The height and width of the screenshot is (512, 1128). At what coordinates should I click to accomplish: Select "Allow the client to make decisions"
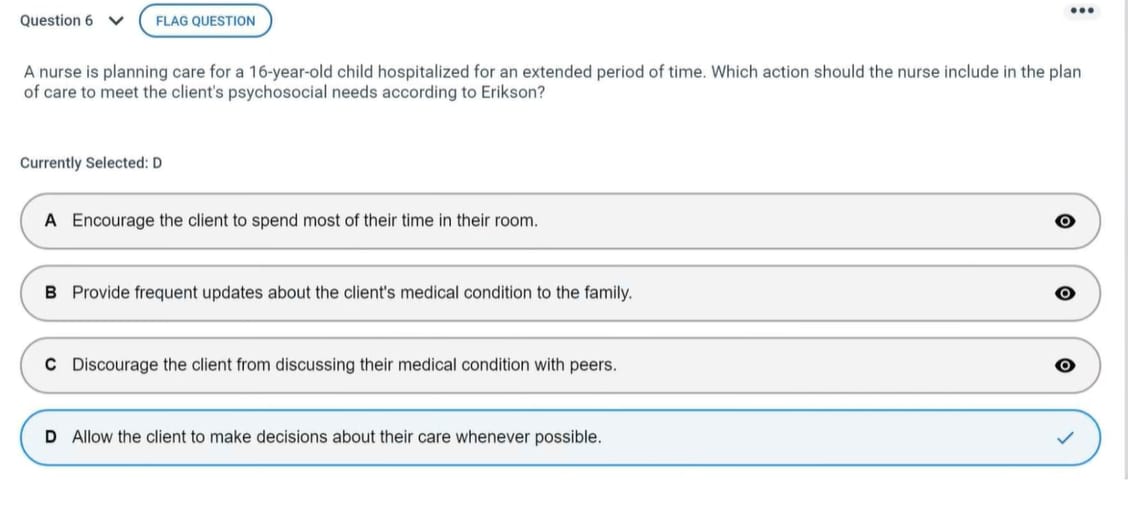(337, 437)
